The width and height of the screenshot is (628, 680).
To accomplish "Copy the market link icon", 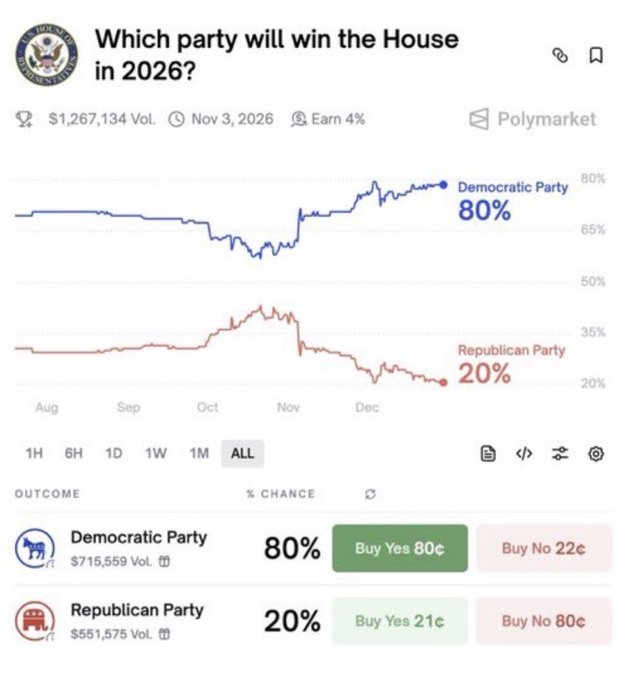I will (560, 56).
